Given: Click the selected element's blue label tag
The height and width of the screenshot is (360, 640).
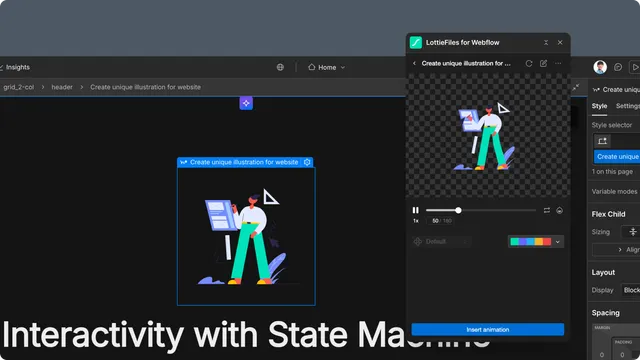Looking at the screenshot, I should (x=245, y=162).
